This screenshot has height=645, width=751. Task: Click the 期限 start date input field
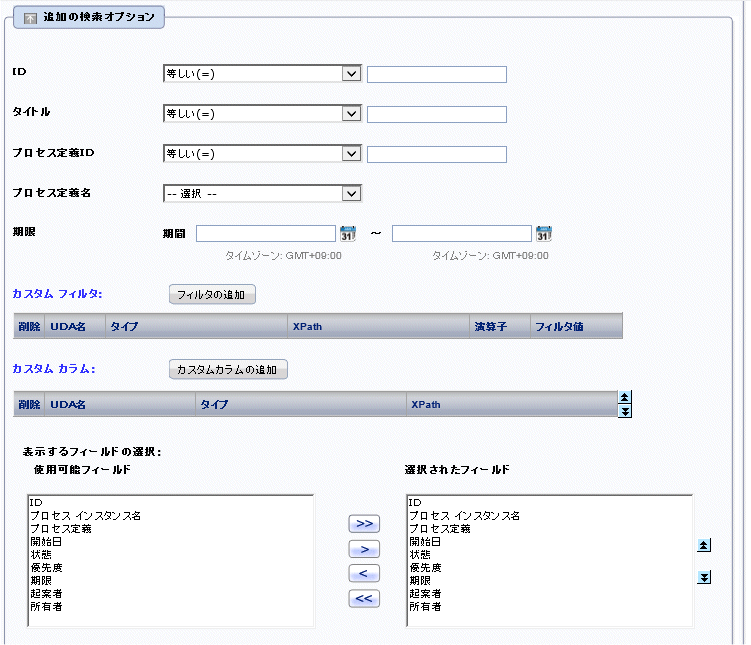point(266,234)
